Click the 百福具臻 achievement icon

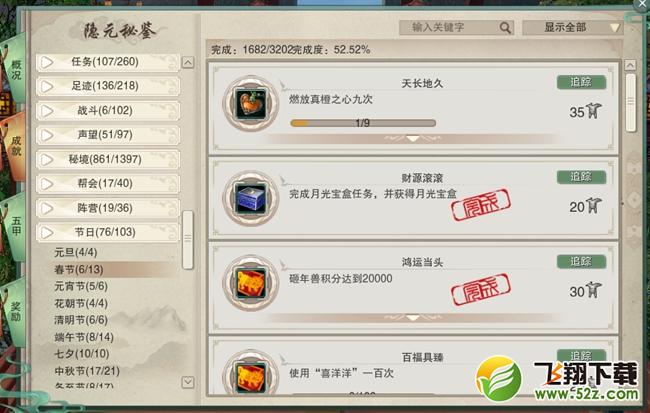(250, 378)
